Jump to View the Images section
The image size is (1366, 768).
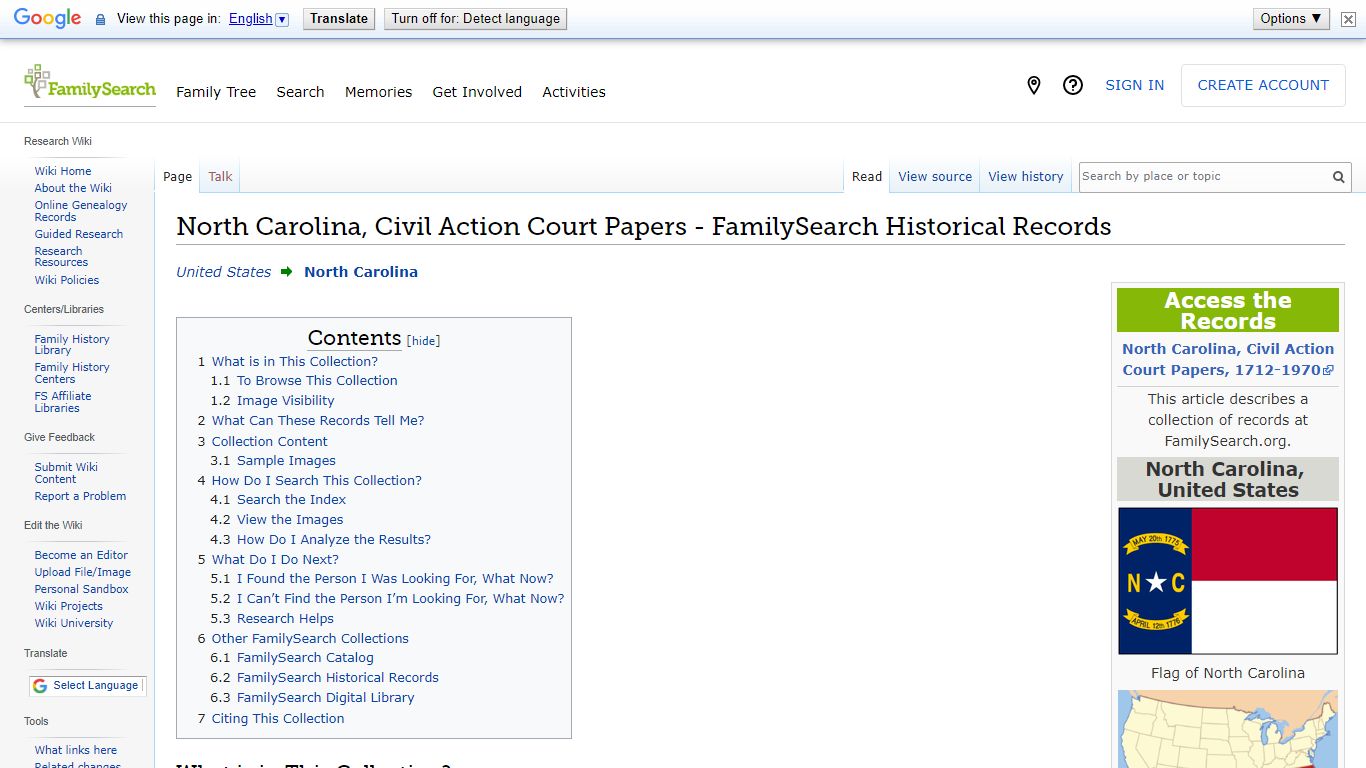tap(290, 520)
